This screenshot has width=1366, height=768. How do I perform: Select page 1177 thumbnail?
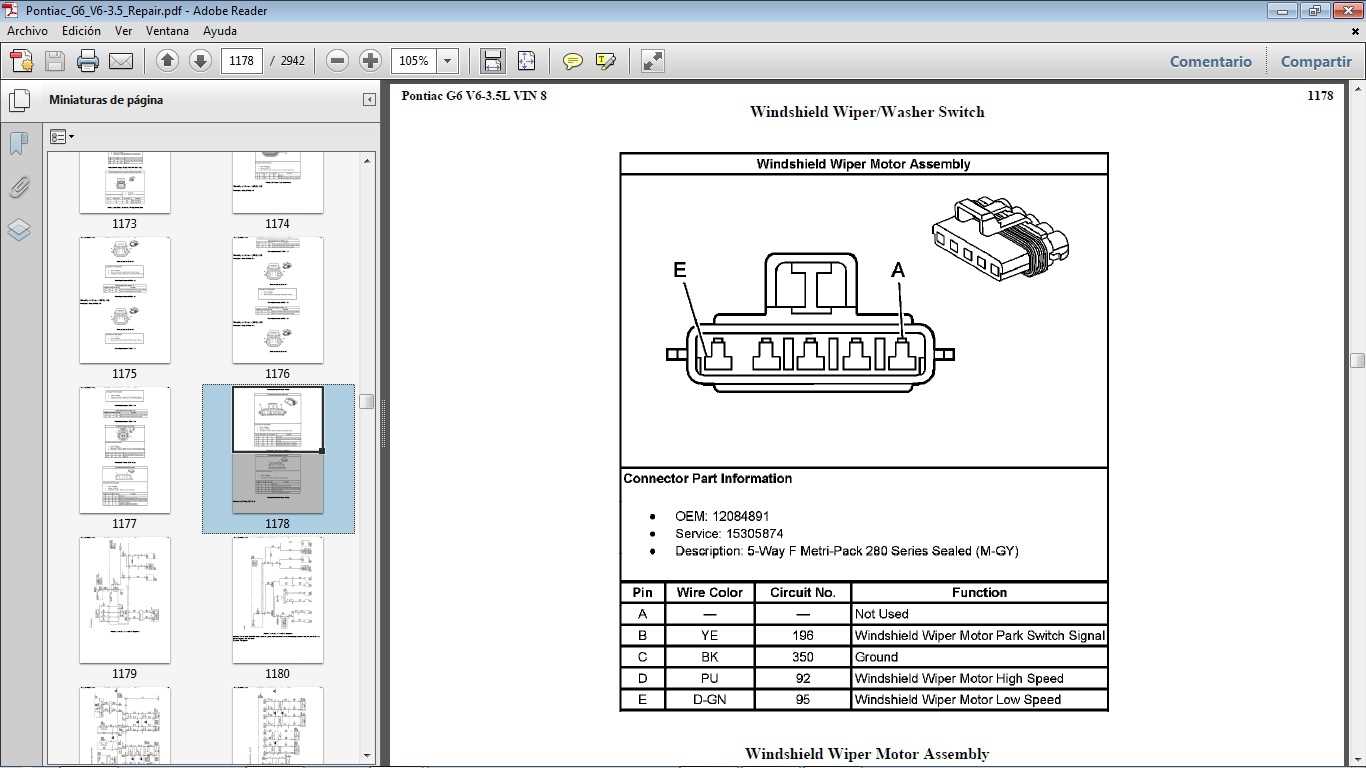point(125,450)
